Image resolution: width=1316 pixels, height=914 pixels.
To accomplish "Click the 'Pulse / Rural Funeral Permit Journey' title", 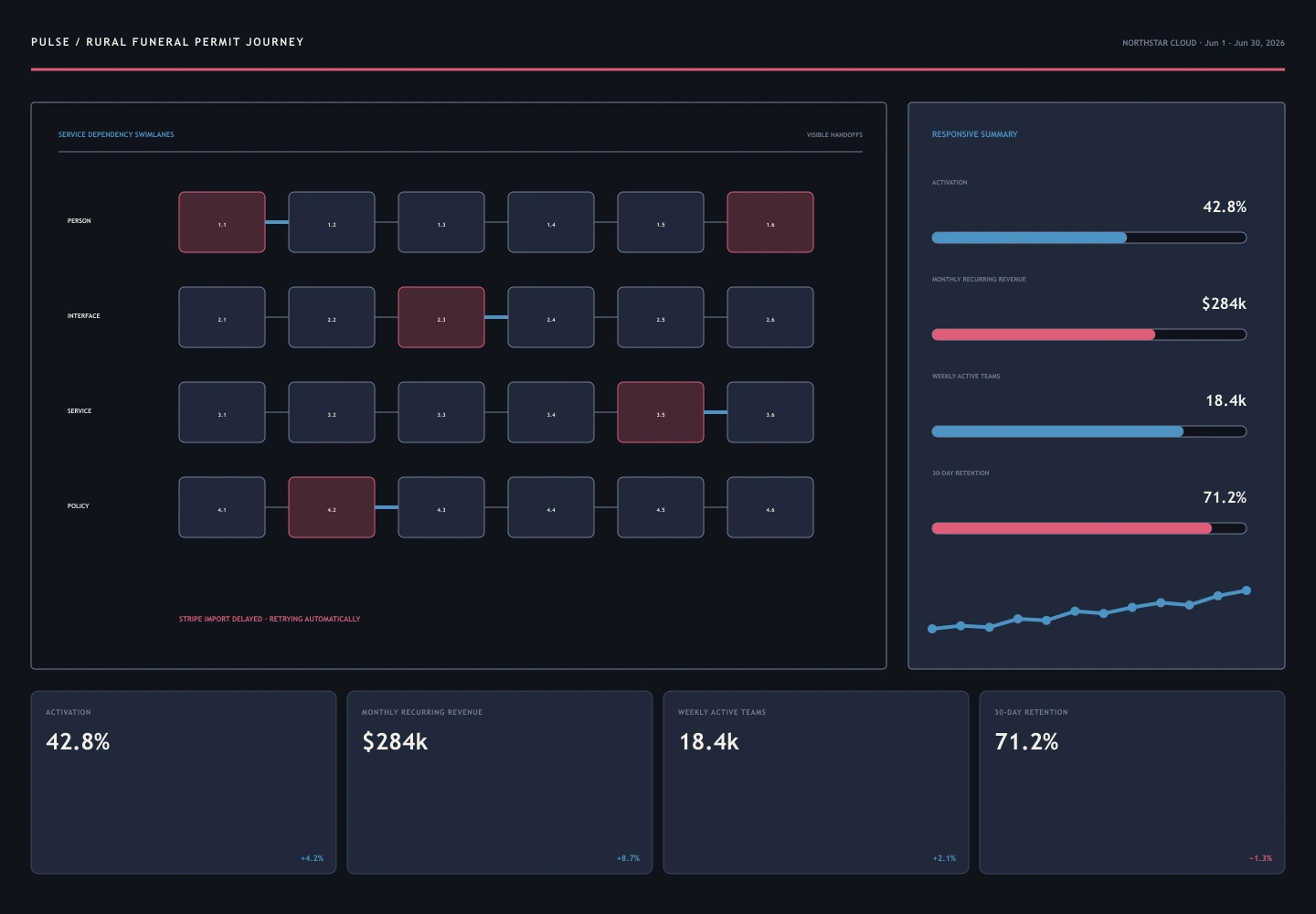I will tap(167, 42).
